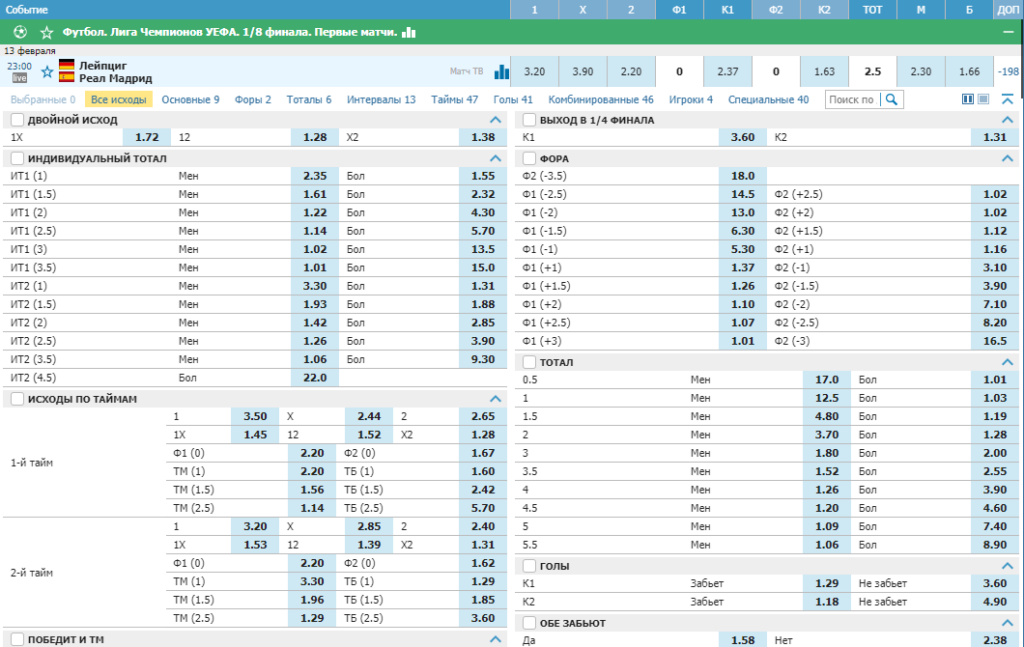The width and height of the screenshot is (1024, 647).
Task: Open the Комбинированные 46 tab
Action: (601, 99)
